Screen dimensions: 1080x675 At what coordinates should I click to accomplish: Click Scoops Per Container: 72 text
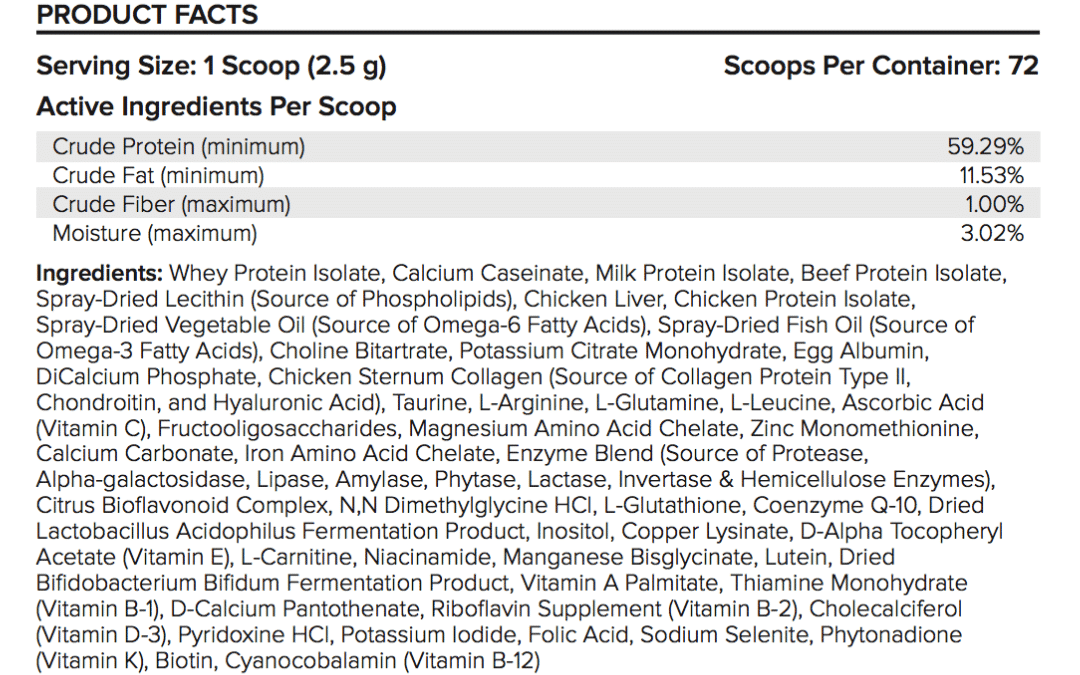pos(881,65)
